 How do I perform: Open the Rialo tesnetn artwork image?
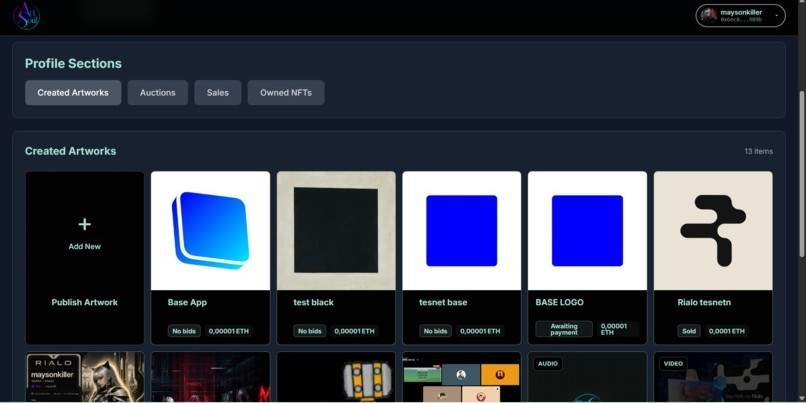(713, 231)
